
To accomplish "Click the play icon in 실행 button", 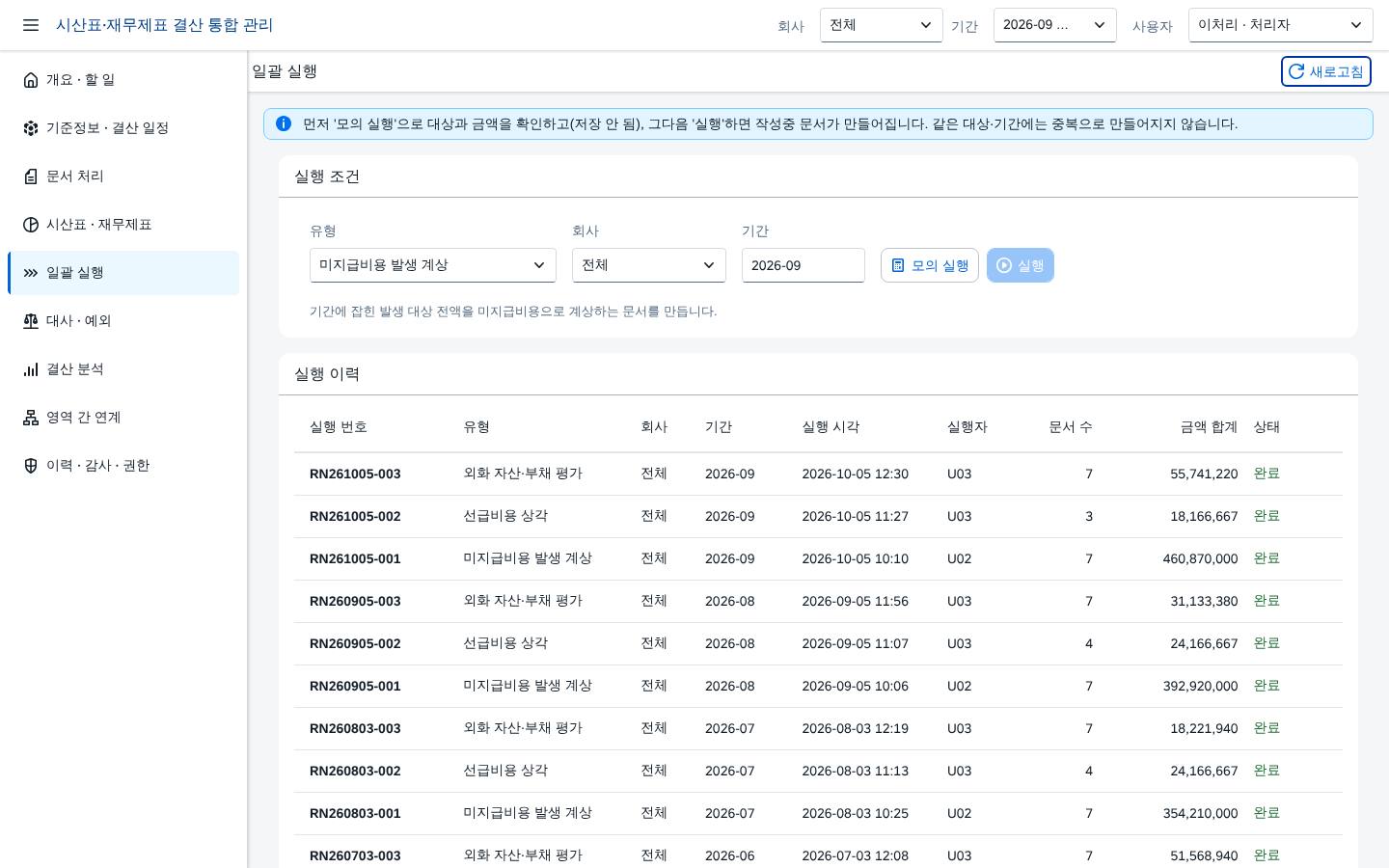I will coord(1004,265).
